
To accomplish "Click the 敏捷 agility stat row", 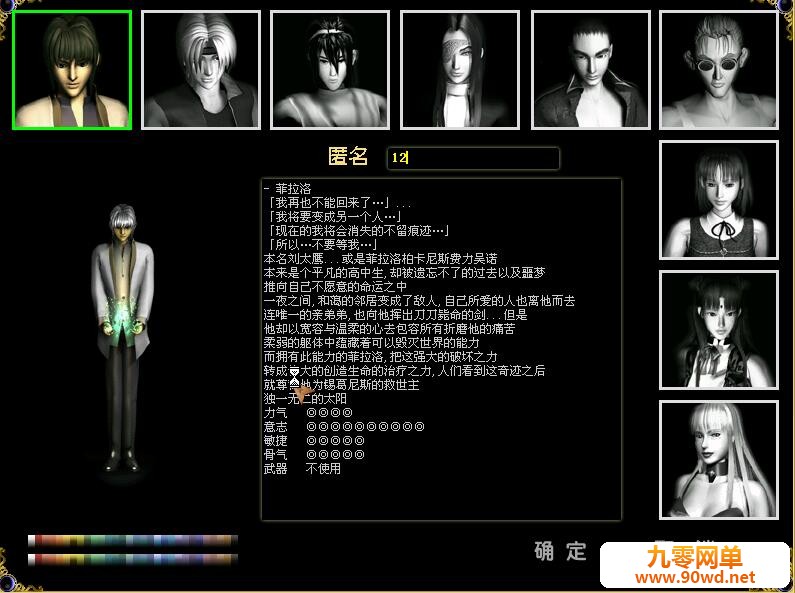I will tap(314, 440).
